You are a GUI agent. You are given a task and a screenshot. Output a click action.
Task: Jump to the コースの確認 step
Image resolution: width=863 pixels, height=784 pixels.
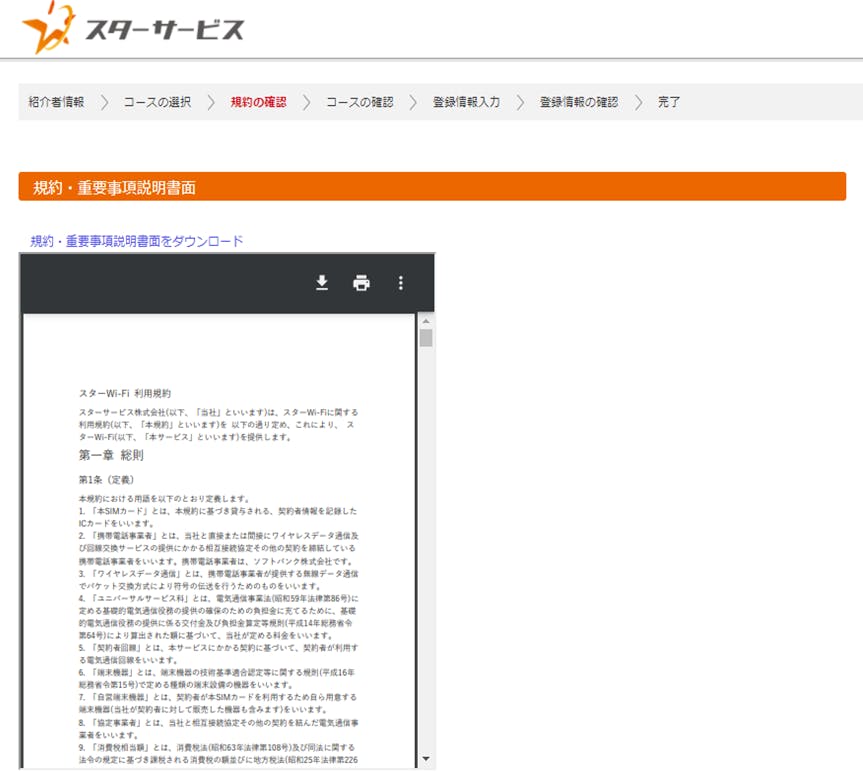359,102
